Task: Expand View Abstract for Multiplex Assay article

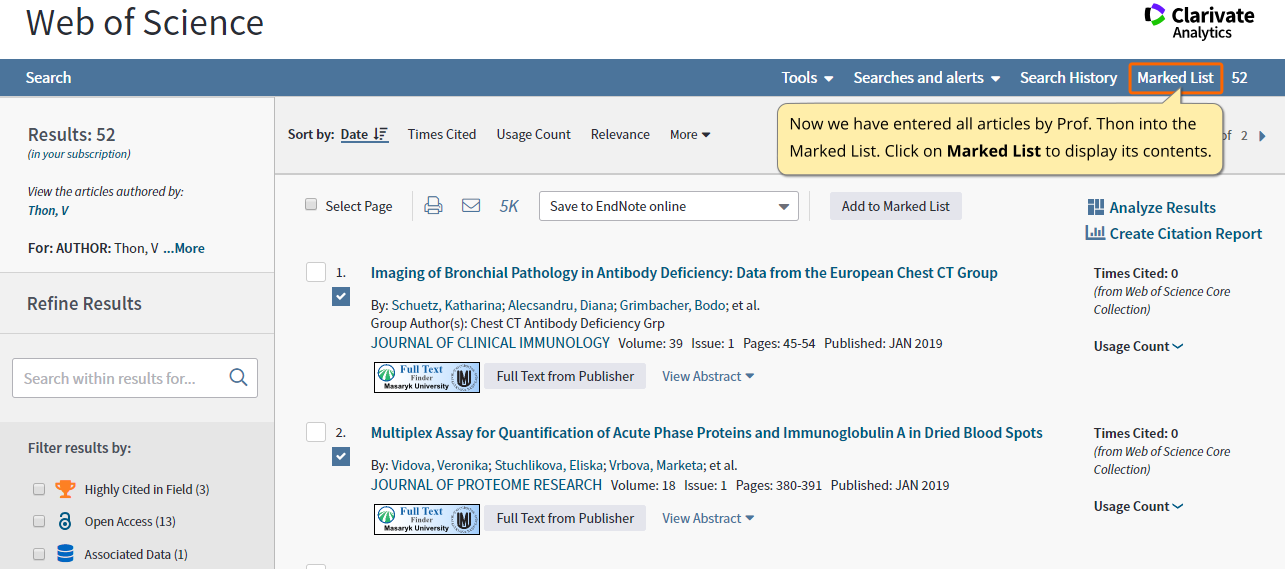Action: click(x=708, y=518)
